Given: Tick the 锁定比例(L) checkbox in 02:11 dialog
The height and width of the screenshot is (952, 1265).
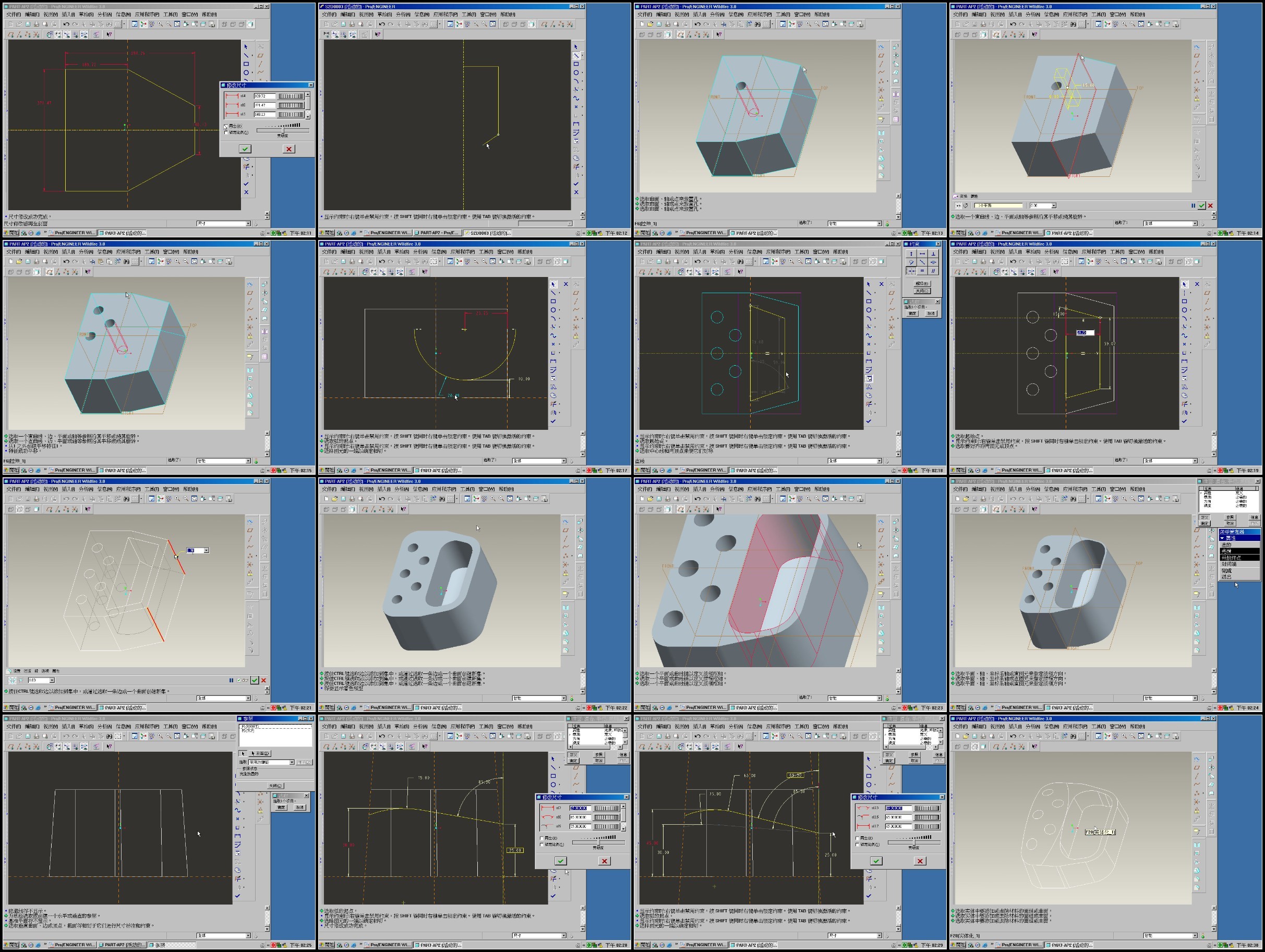Looking at the screenshot, I should pos(226,132).
